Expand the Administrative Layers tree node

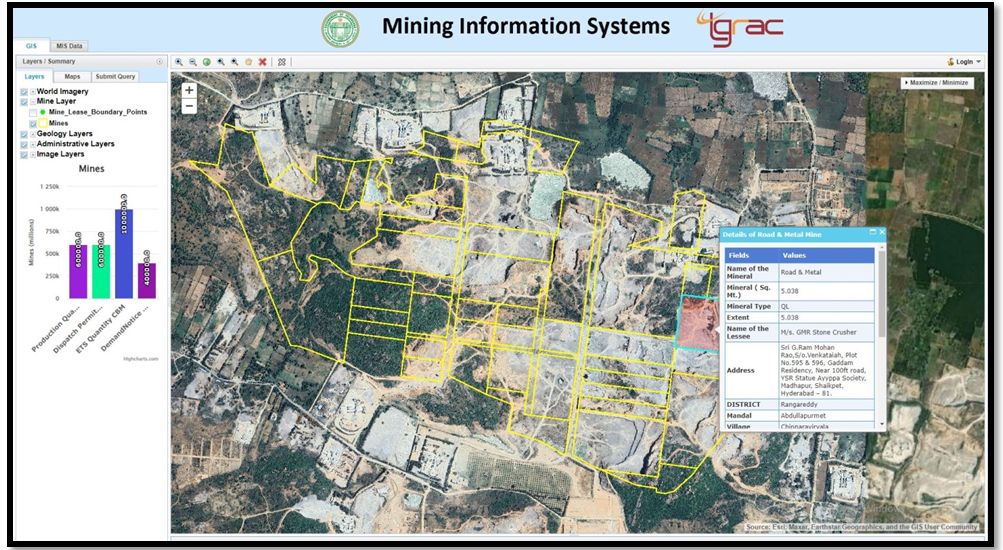pos(33,144)
